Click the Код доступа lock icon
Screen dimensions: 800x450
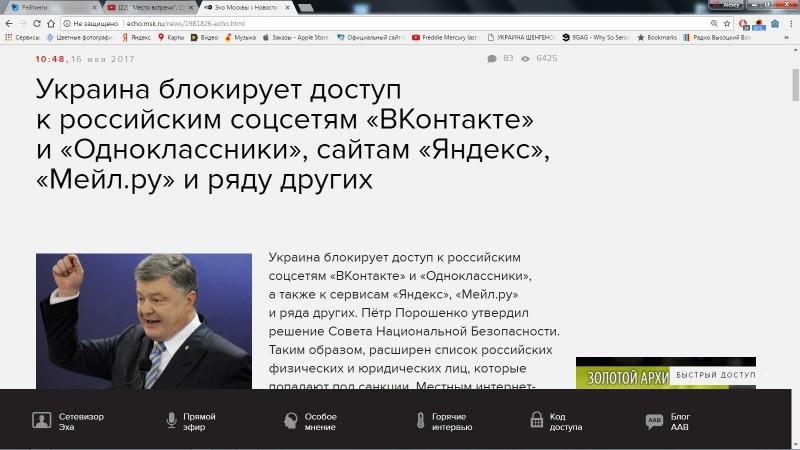coord(536,420)
